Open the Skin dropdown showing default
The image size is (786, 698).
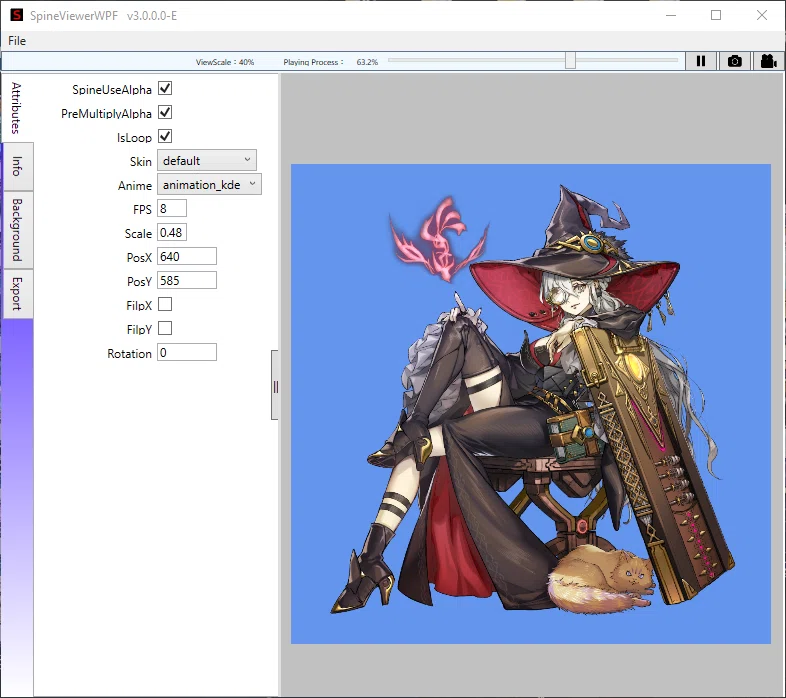coord(207,160)
